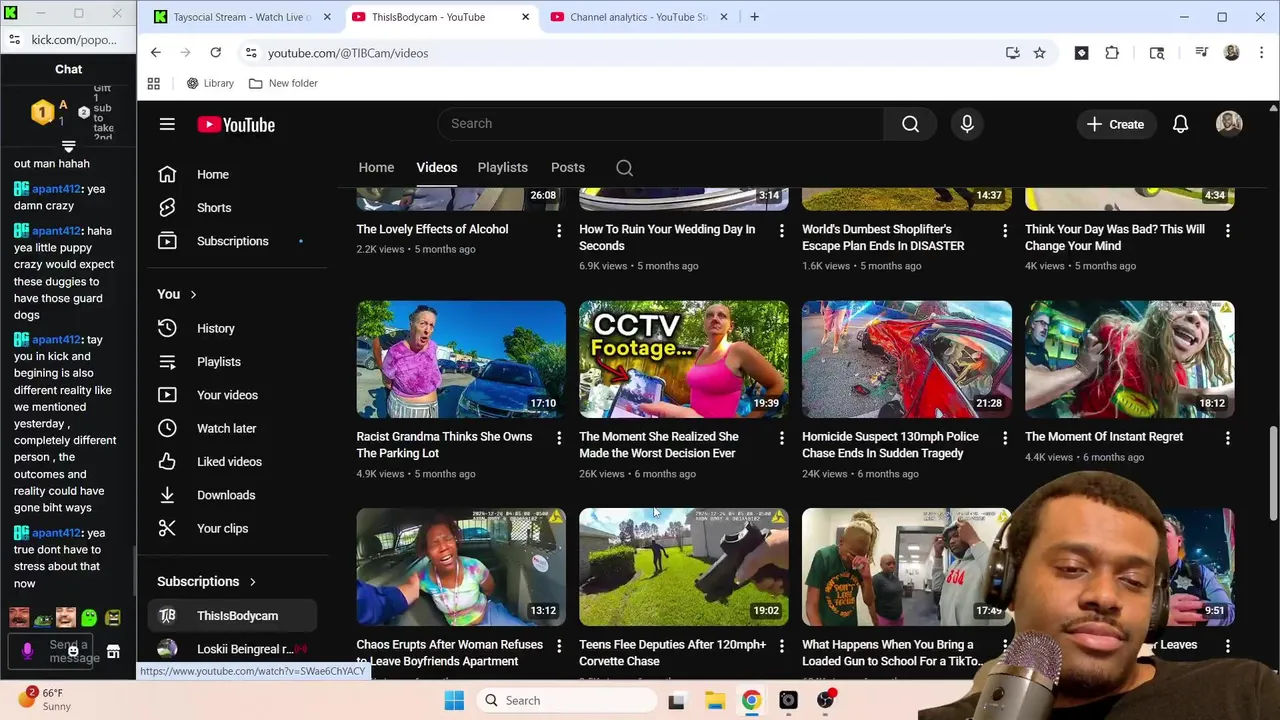Go back in Chrome browser
1280x720 pixels.
155,53
